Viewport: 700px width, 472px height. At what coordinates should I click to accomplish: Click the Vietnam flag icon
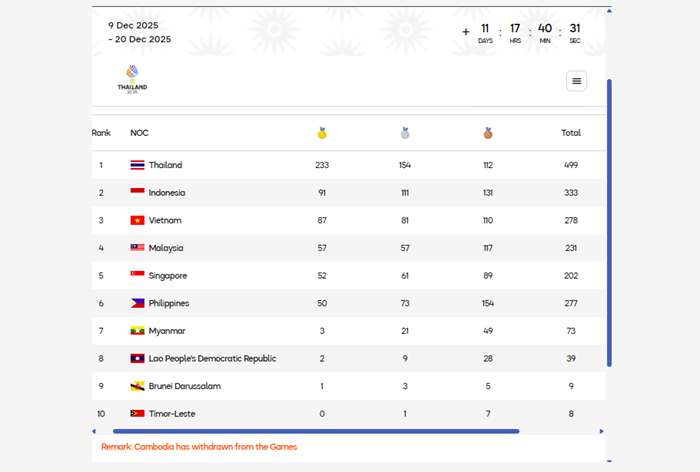[x=137, y=220]
